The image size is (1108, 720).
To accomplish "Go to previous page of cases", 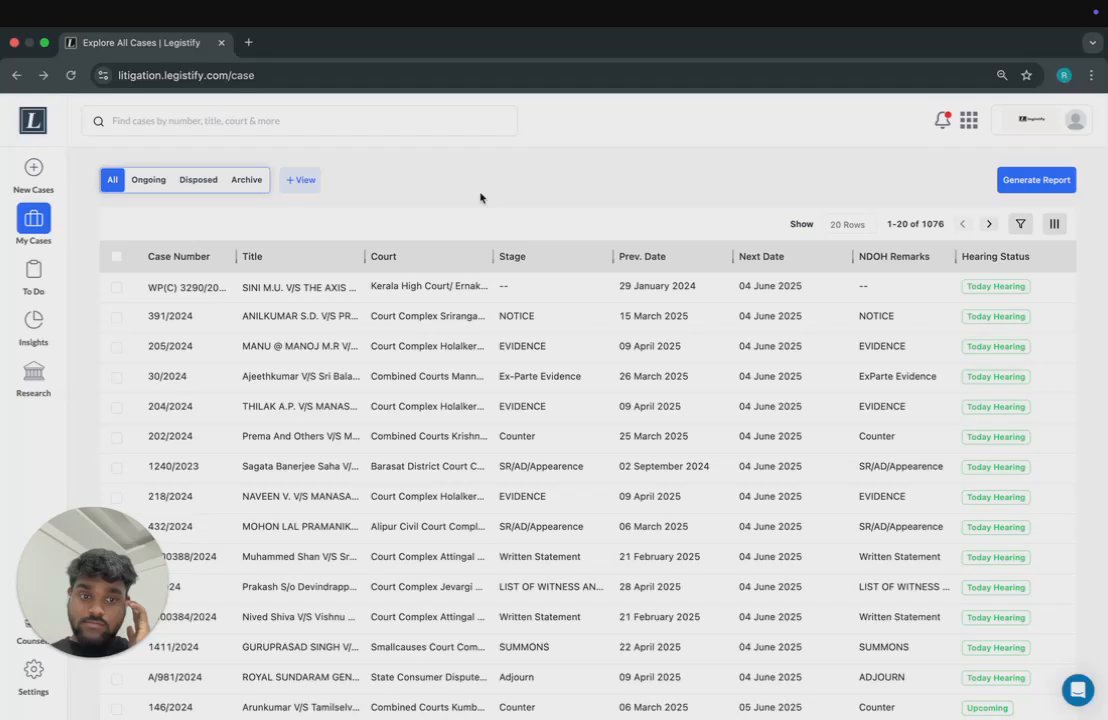I will click(962, 224).
